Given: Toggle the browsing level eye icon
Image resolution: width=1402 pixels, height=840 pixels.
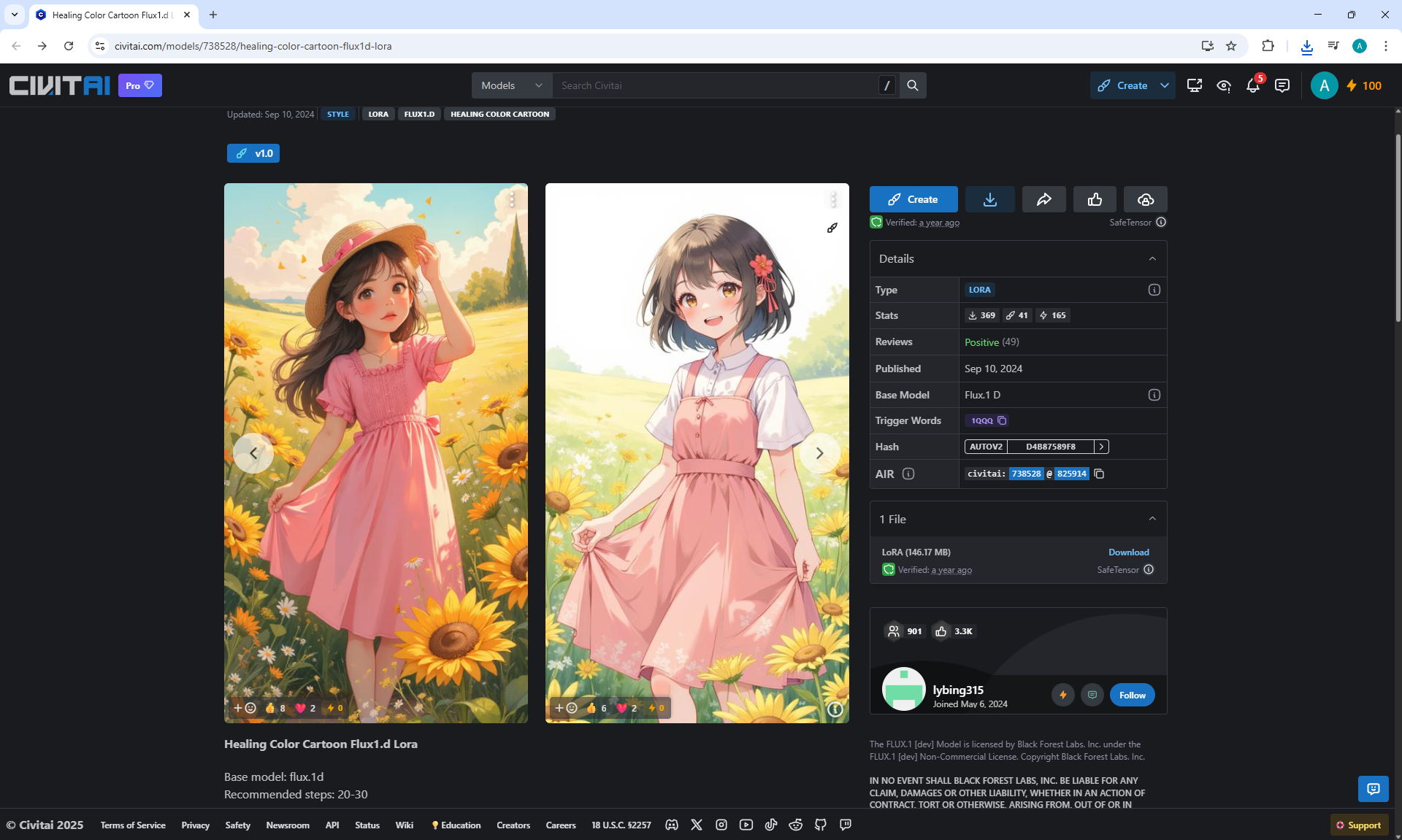Looking at the screenshot, I should pyautogui.click(x=1224, y=85).
